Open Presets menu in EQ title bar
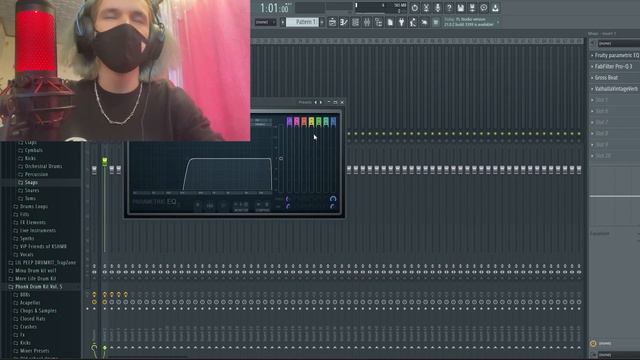The height and width of the screenshot is (360, 640). [305, 102]
